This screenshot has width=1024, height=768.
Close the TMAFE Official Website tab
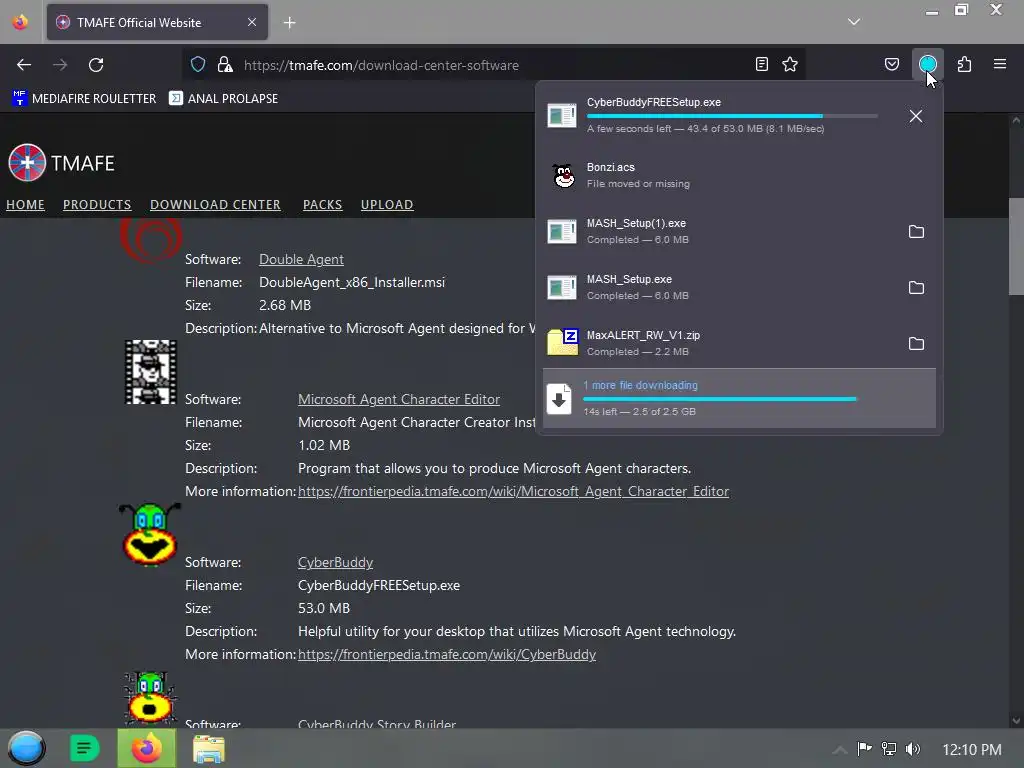click(251, 22)
